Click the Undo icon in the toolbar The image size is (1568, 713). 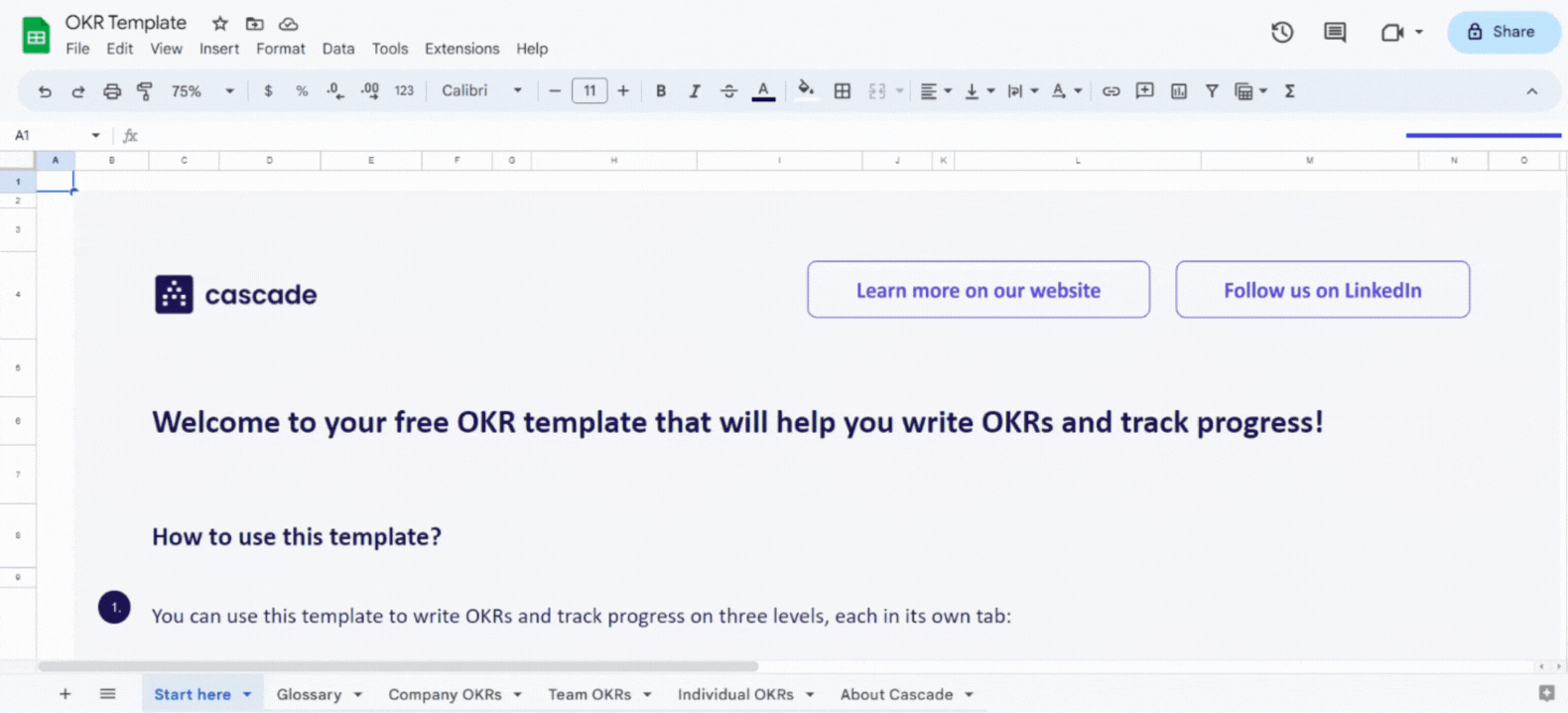click(x=45, y=91)
